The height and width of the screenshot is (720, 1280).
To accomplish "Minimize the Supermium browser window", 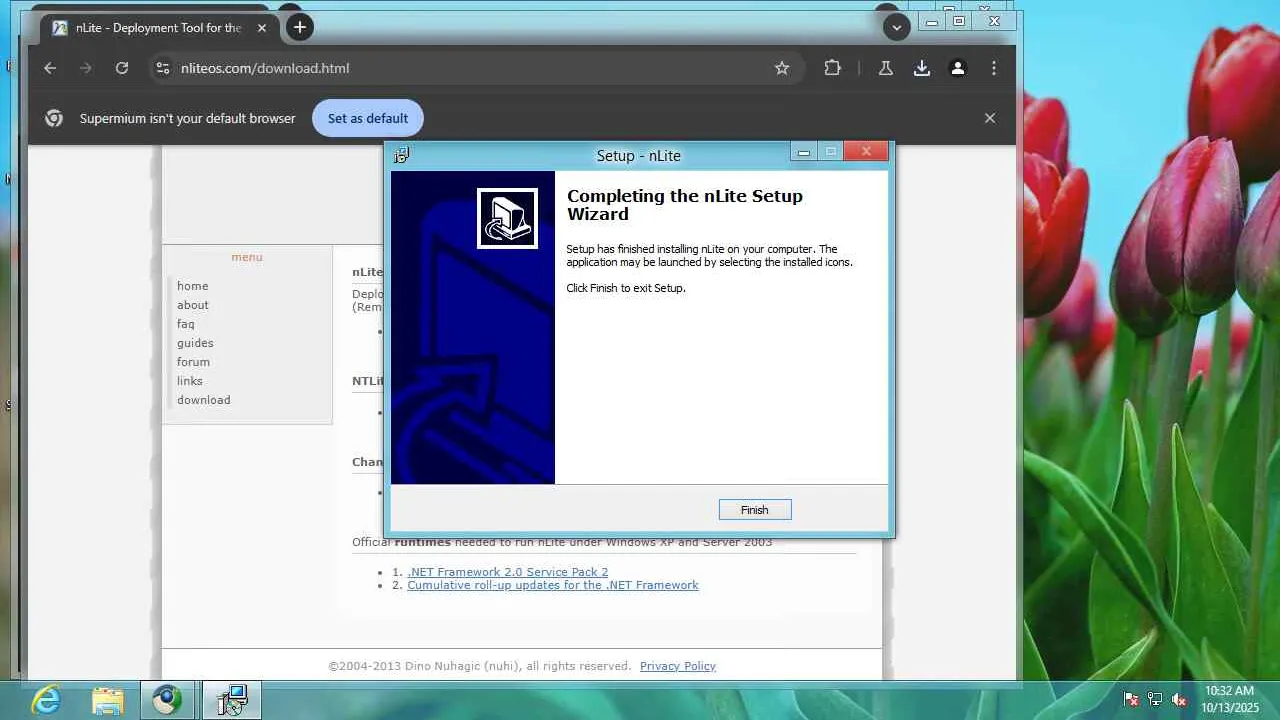I will (932, 21).
